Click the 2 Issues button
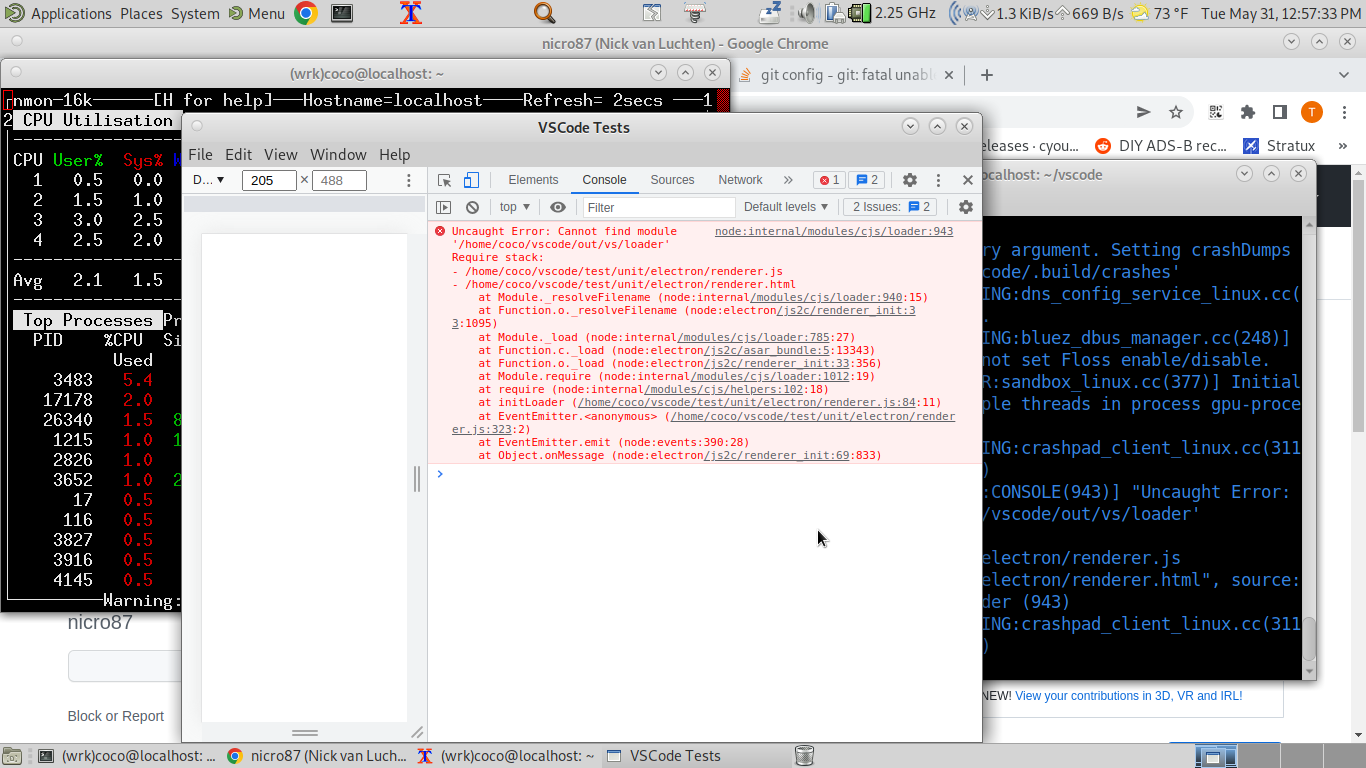The image size is (1366, 768). tap(891, 207)
